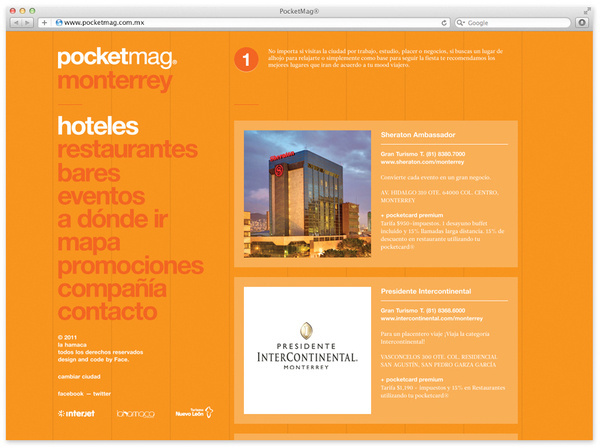This screenshot has width=600, height=448.
Task: Click the orange number 1 circle badge
Action: [246, 59]
